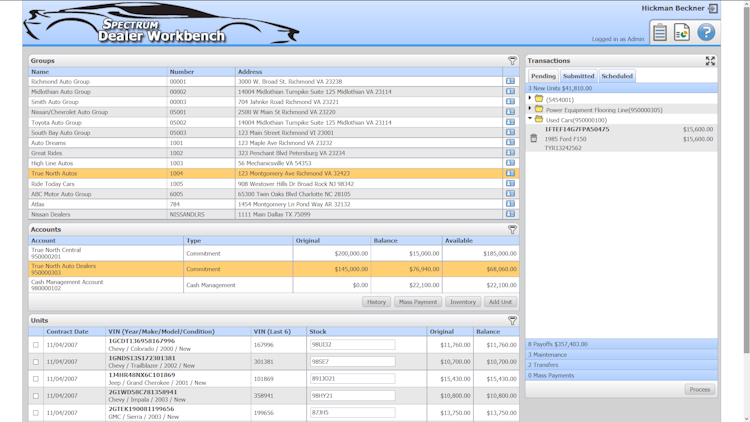Edit the stock field containing 87JHS
This screenshot has width=750, height=422.
coord(353,412)
